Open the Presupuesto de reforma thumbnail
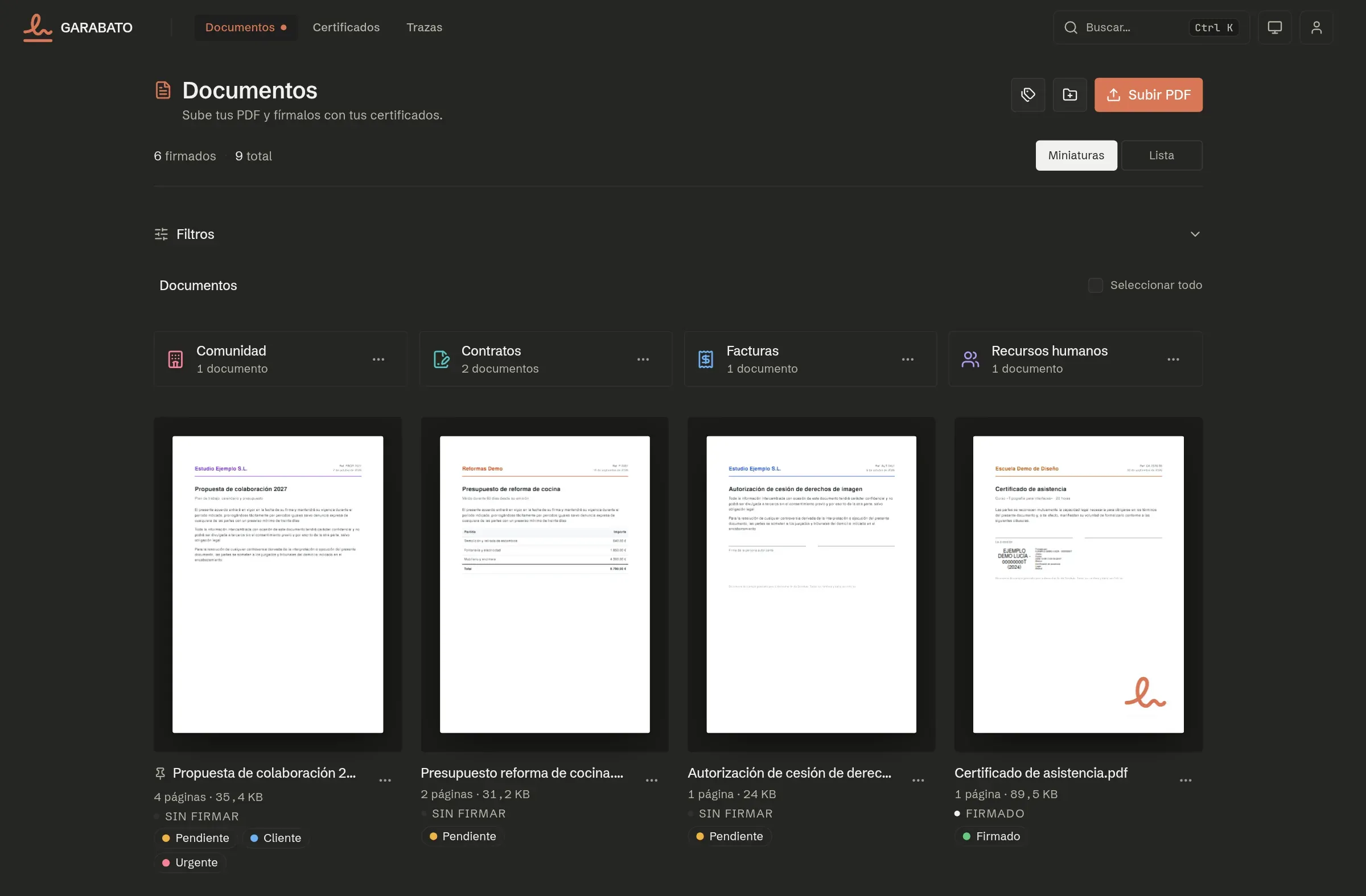Screen dimensions: 1366x896 (545, 584)
